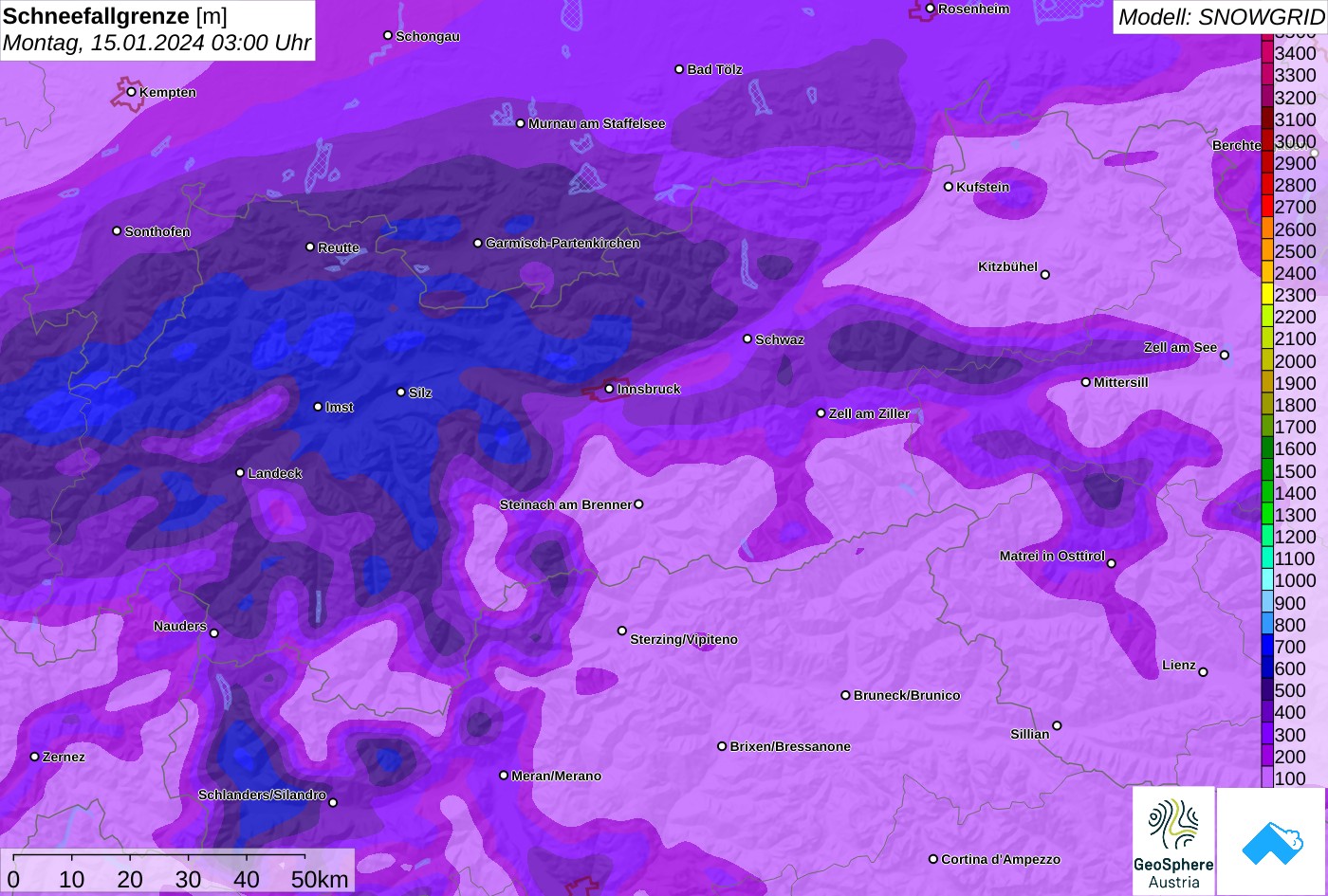
Task: Select the Bad Tölz marker
Action: pos(679,69)
